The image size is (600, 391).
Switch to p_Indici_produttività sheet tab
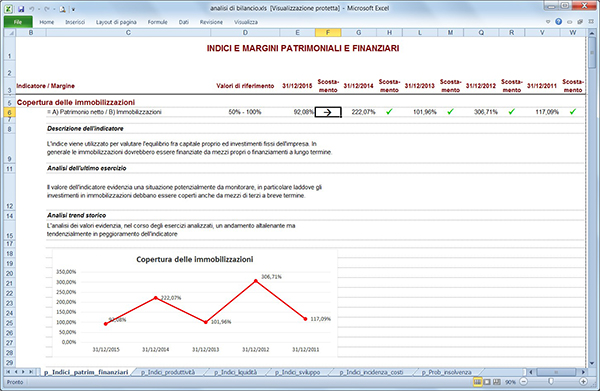(x=168, y=372)
